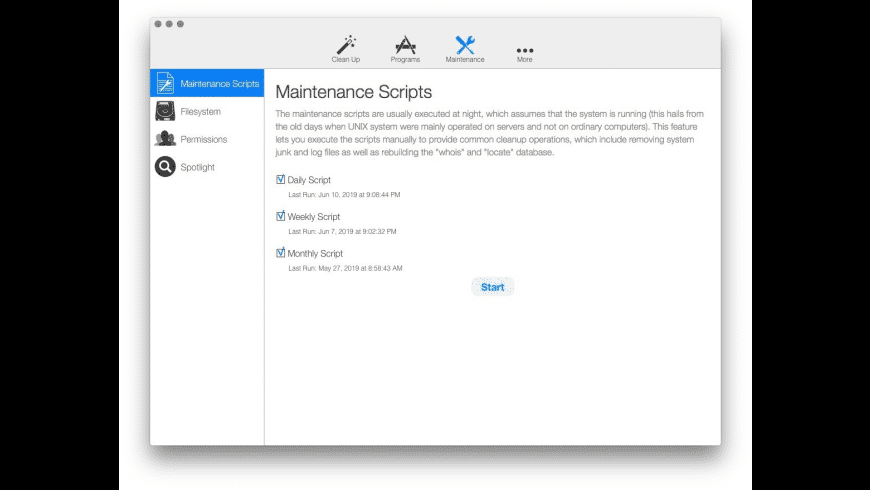Uncheck the Monthly Script checkbox
This screenshot has height=490, width=870.
pos(280,252)
